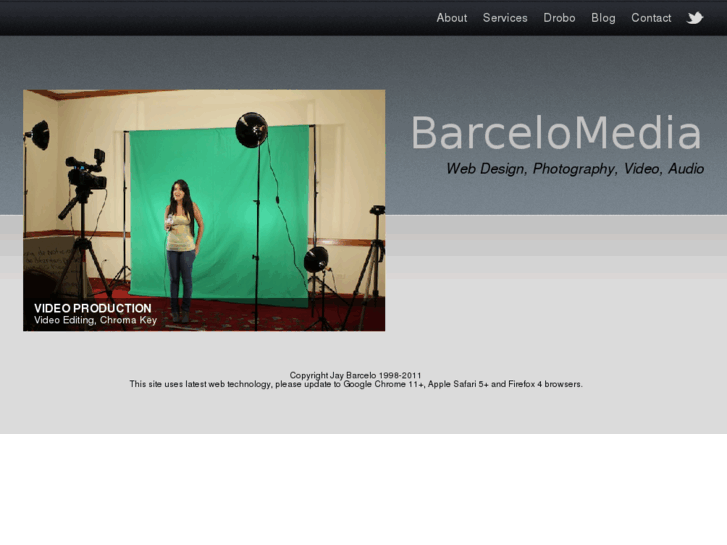
Task: Click the Copyright Jay Barcelo 1998-2011 text
Action: click(355, 375)
